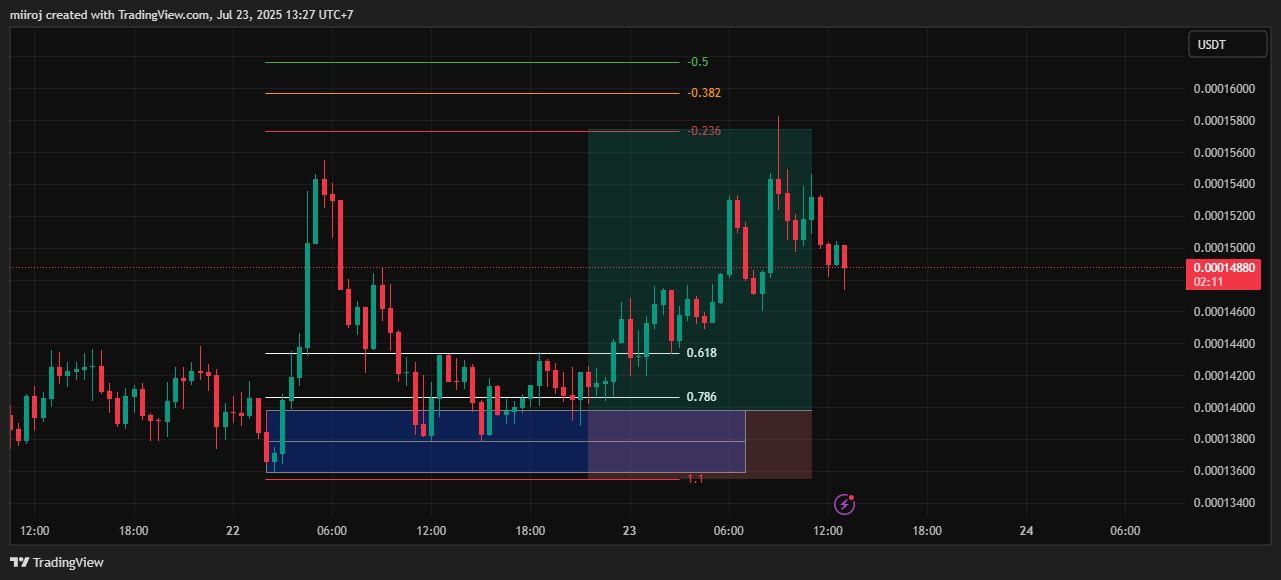Click the 0.00013600 price axis value
This screenshot has height=580, width=1281.
pyautogui.click(x=1225, y=471)
